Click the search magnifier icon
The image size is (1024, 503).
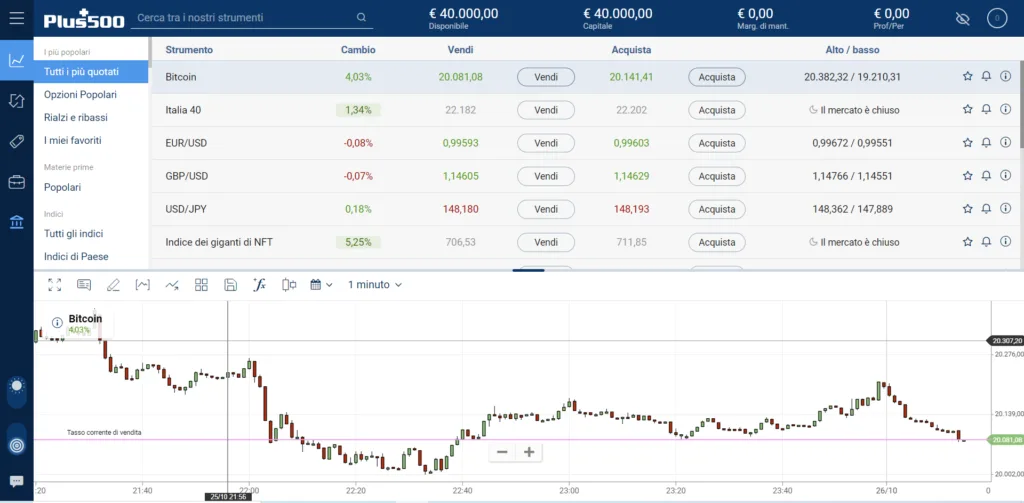pos(361,18)
